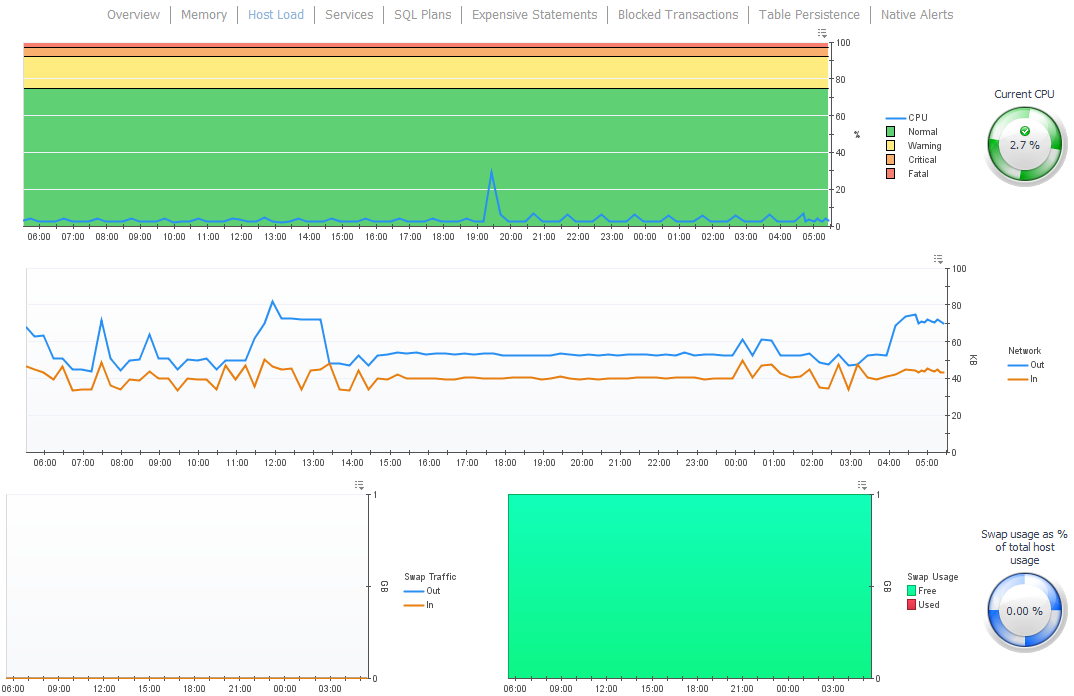Click the "Free" swatch in Swap Usage legend
The height and width of the screenshot is (696, 1074).
(909, 591)
